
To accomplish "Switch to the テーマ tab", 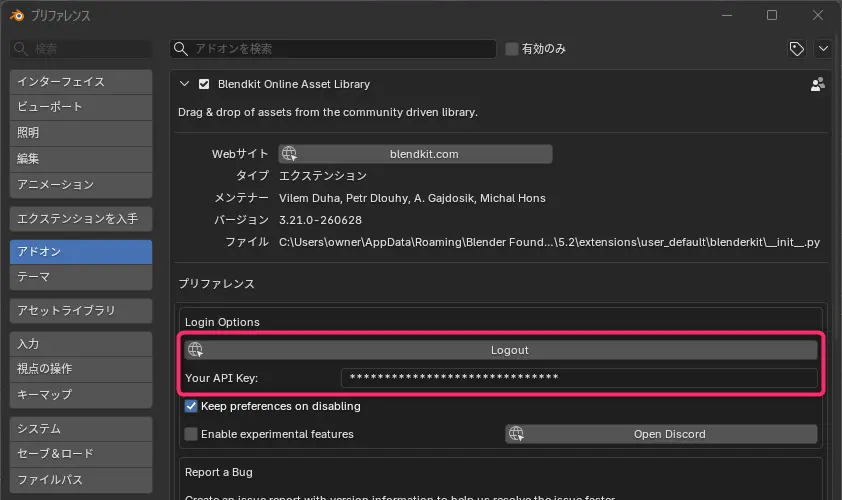I will click(81, 277).
